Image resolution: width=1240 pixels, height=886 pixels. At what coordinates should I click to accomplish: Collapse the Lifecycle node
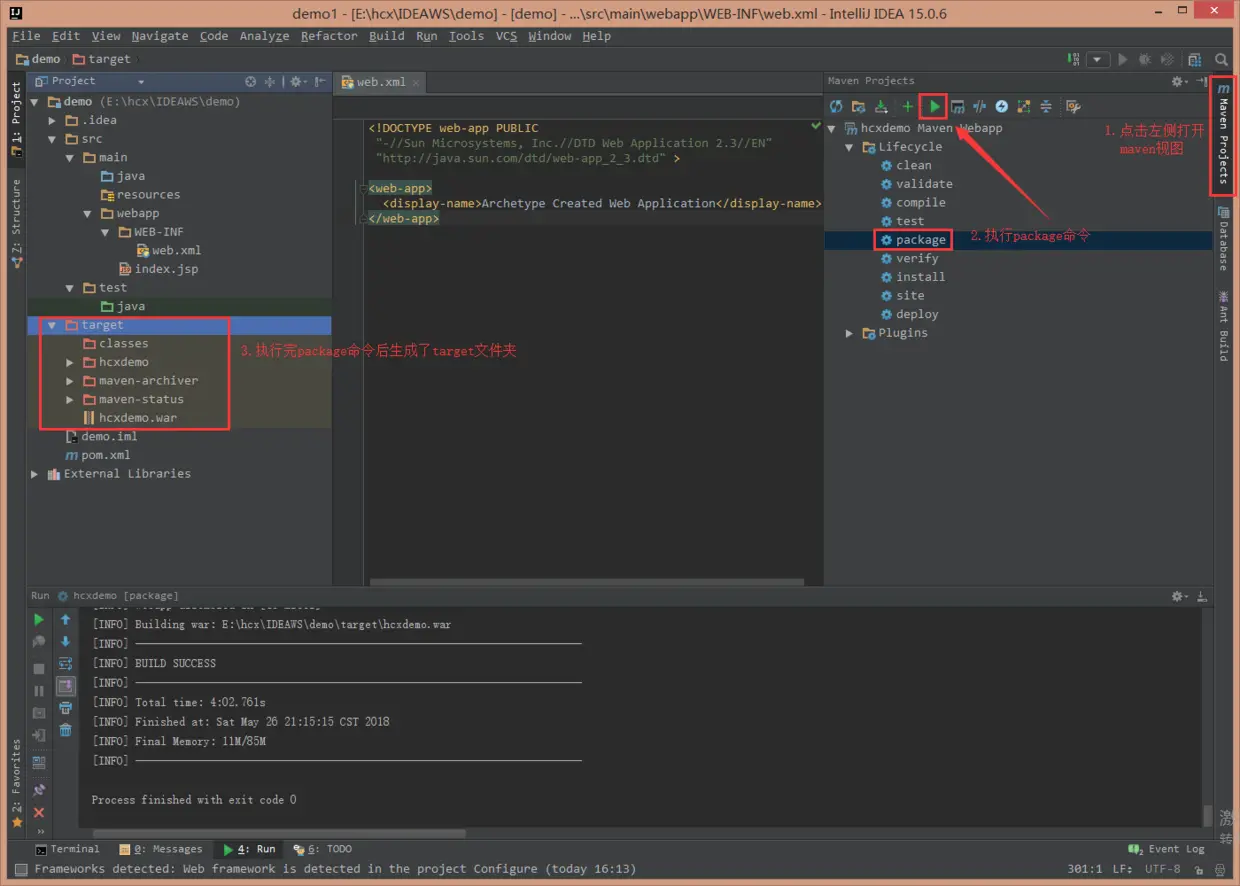850,147
